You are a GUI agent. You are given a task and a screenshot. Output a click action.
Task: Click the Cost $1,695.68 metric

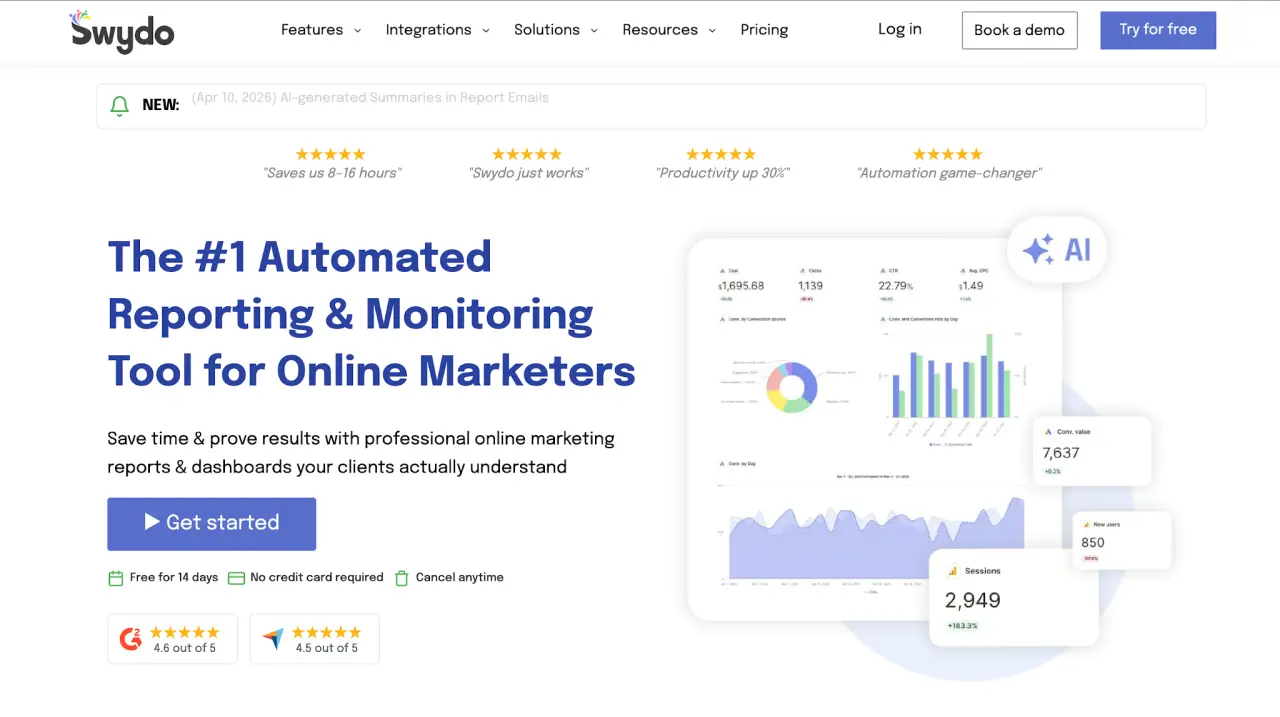coord(742,285)
